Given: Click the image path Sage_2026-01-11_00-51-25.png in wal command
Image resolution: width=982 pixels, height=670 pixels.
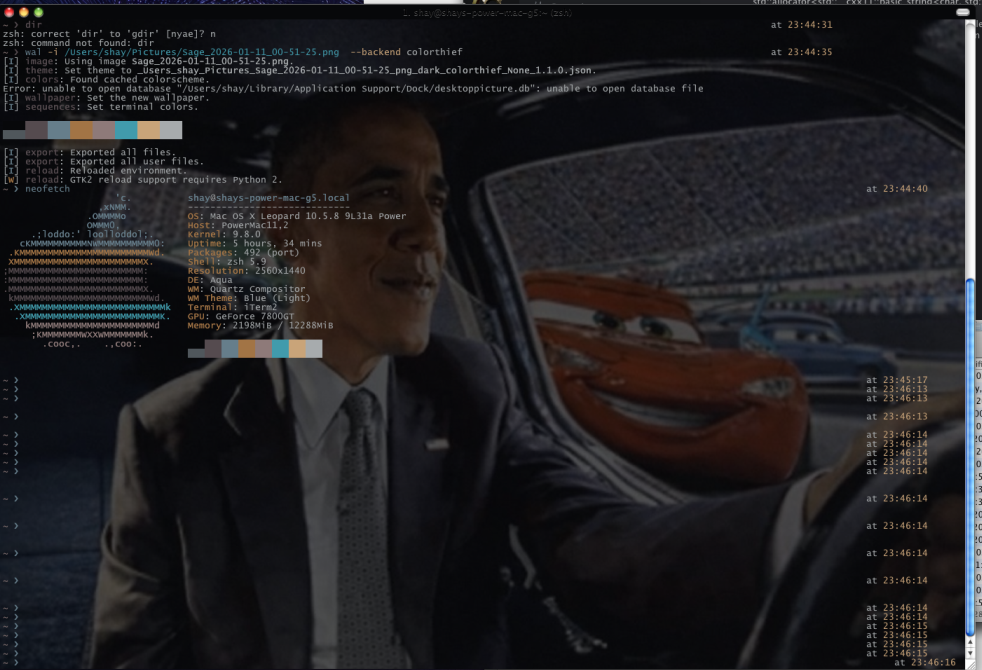Looking at the screenshot, I should click(x=202, y=52).
